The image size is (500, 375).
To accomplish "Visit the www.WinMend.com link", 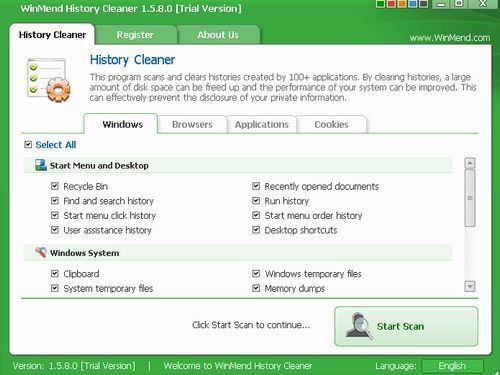I will 450,38.
